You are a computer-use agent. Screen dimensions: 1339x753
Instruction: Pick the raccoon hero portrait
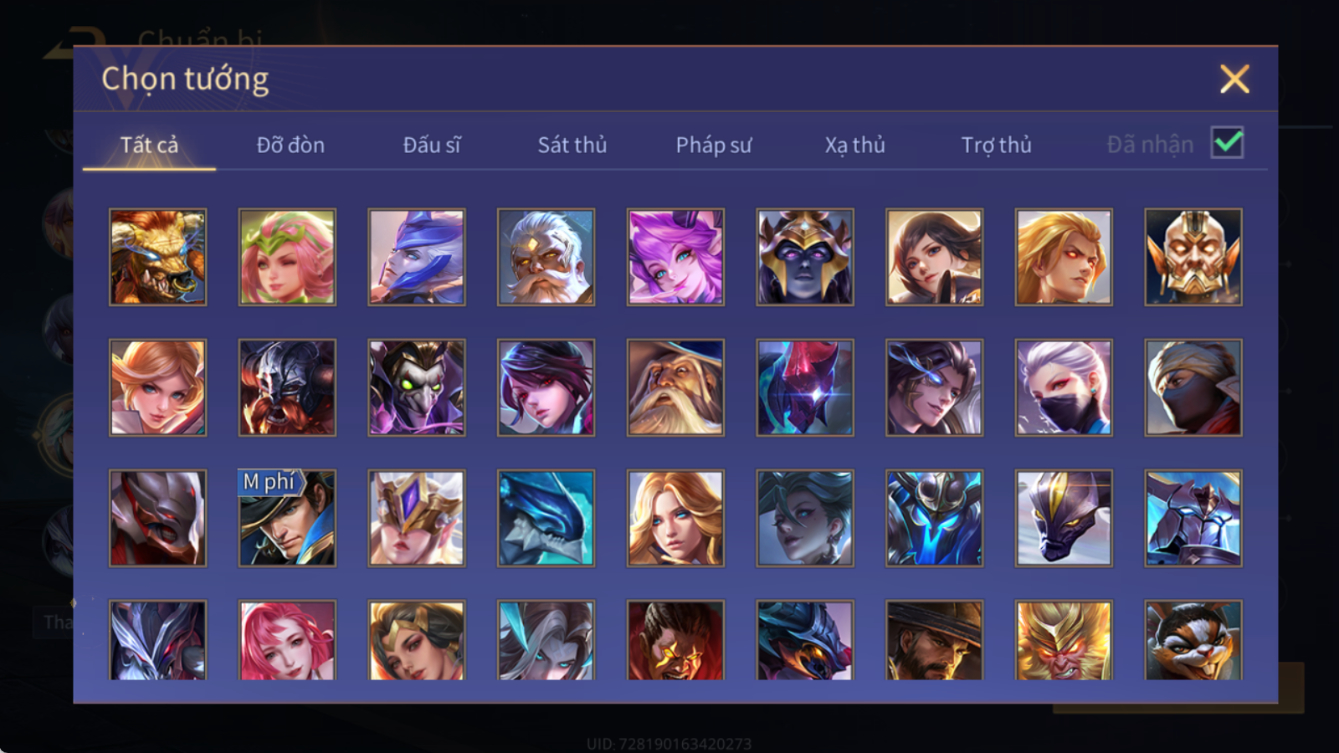coord(1193,640)
